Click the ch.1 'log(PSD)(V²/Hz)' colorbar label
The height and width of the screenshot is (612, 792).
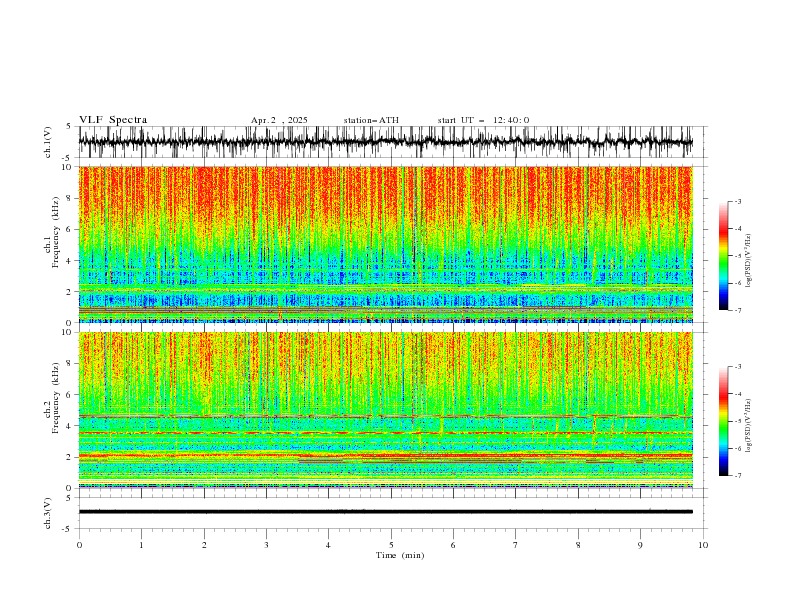click(748, 261)
